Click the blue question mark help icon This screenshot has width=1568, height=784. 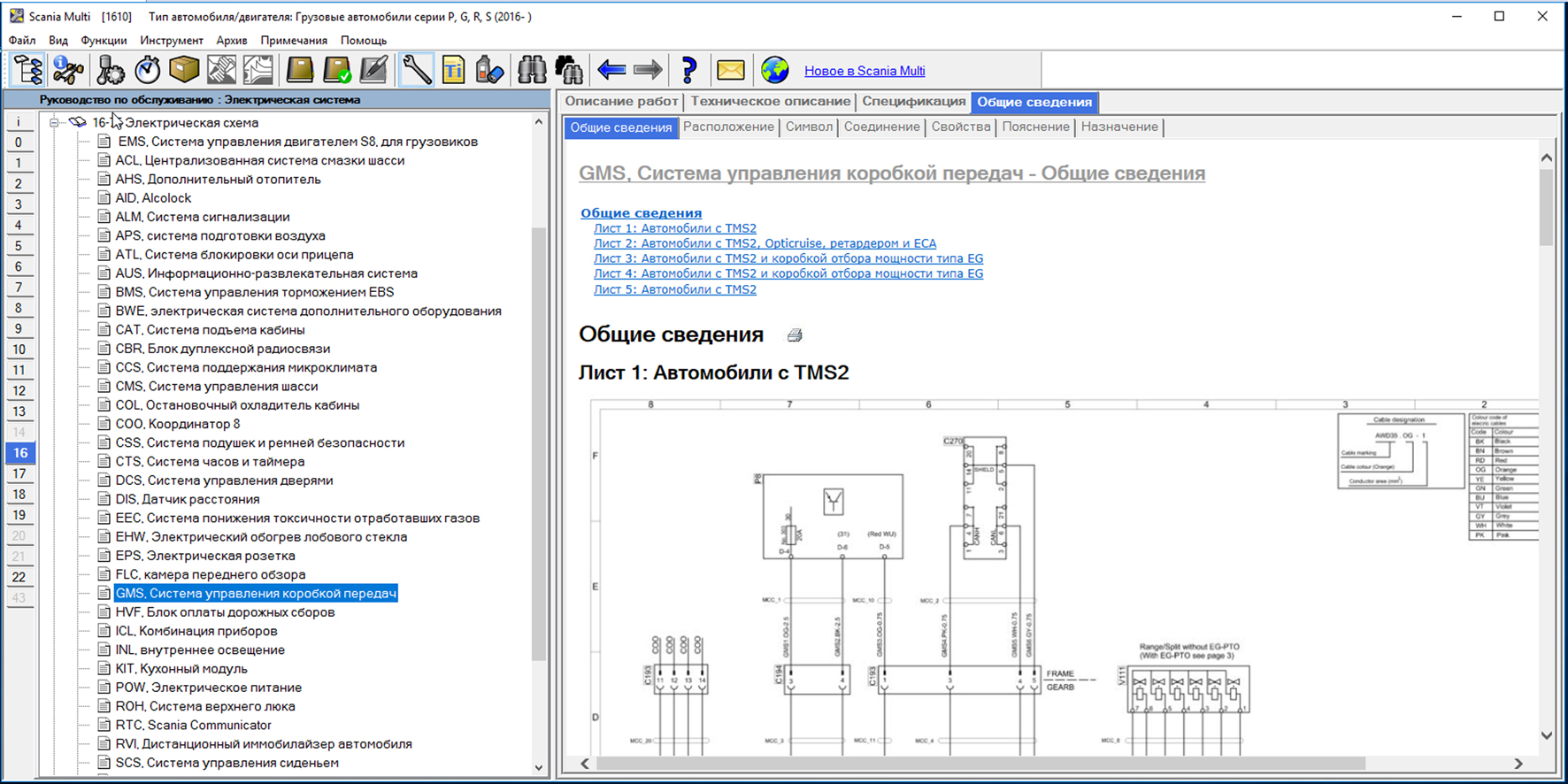pyautogui.click(x=688, y=70)
